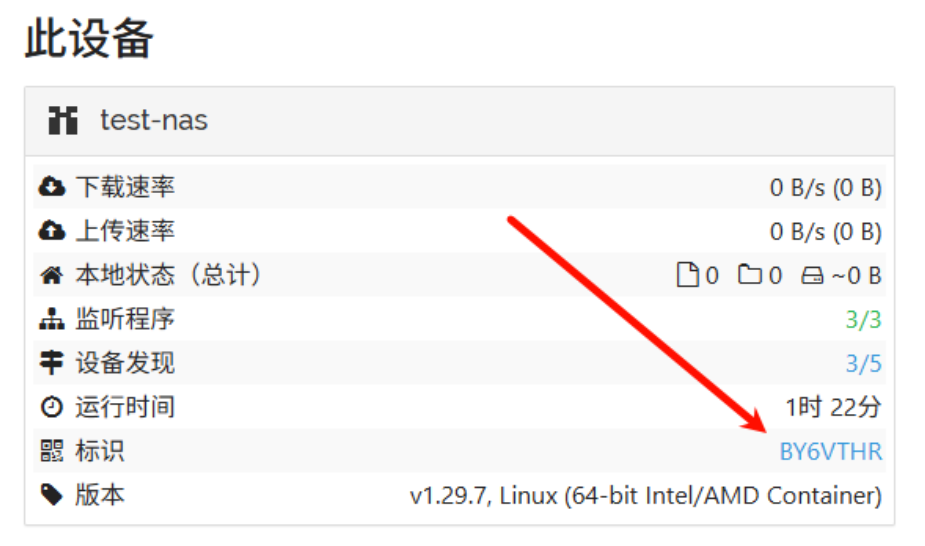Image resolution: width=925 pixels, height=546 pixels.
Task: Click the folder count icon
Action: pos(749,275)
